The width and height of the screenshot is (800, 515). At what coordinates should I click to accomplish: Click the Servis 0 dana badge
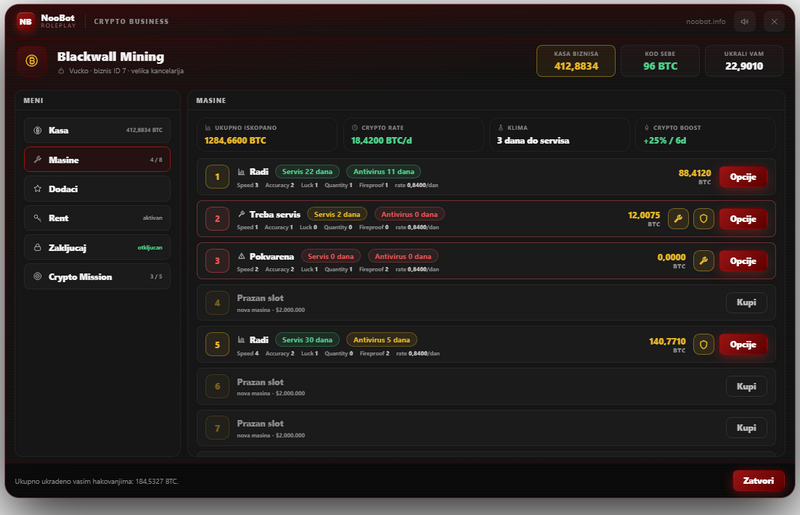(x=331, y=256)
